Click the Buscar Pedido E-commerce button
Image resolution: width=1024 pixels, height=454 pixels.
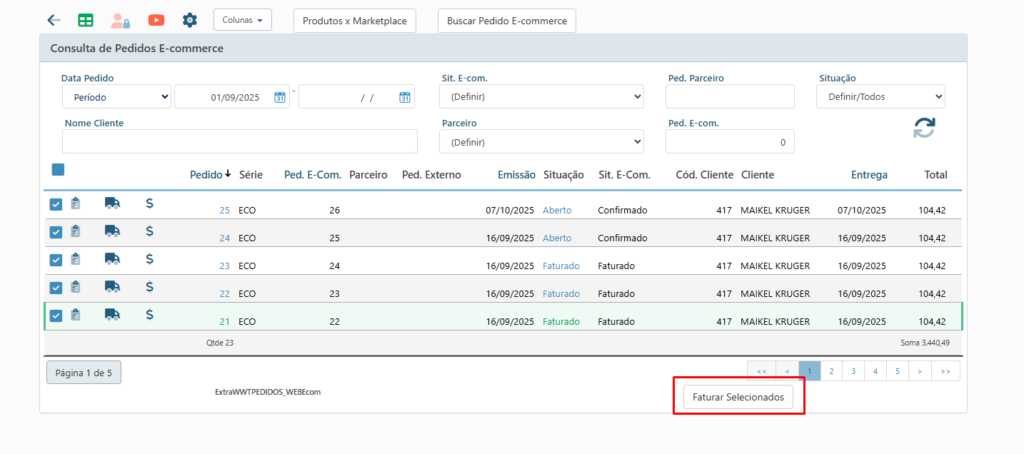tap(506, 21)
